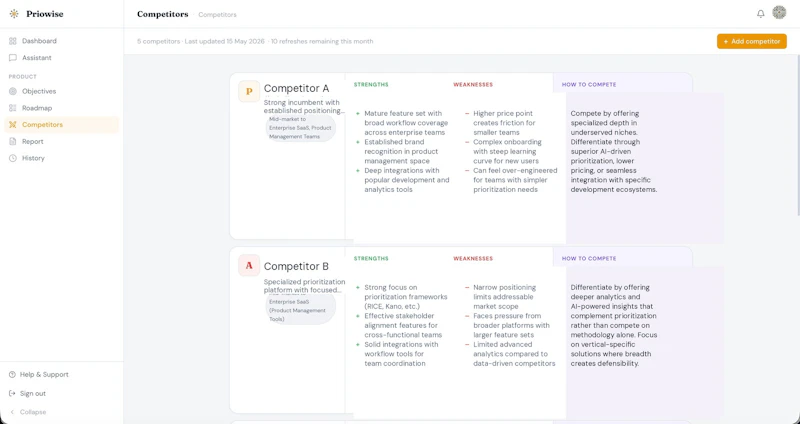Click 'Differentiate by offering deeper analytics' text
This screenshot has width=800, height=424.
pos(614,326)
